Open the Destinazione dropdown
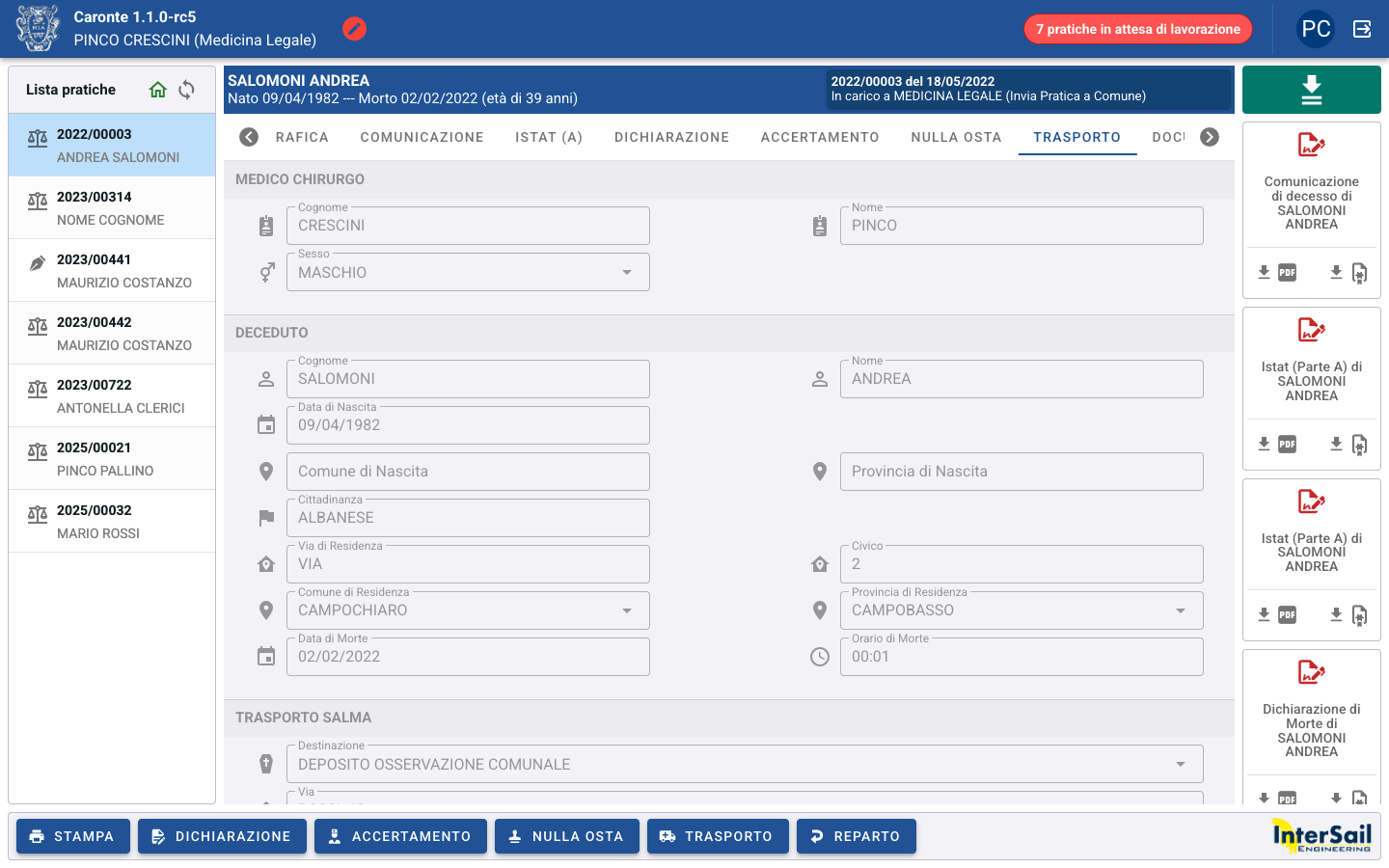This screenshot has height=868, width=1389. (745, 764)
